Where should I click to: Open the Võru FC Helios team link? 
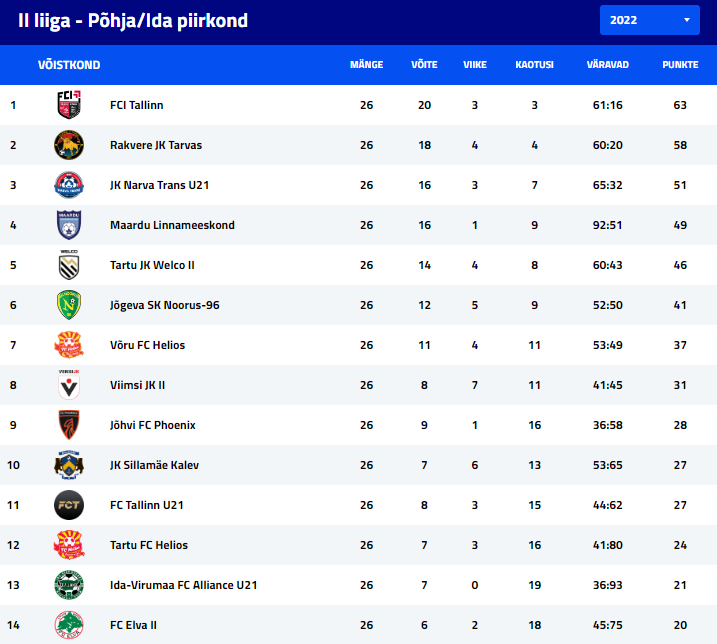click(147, 345)
